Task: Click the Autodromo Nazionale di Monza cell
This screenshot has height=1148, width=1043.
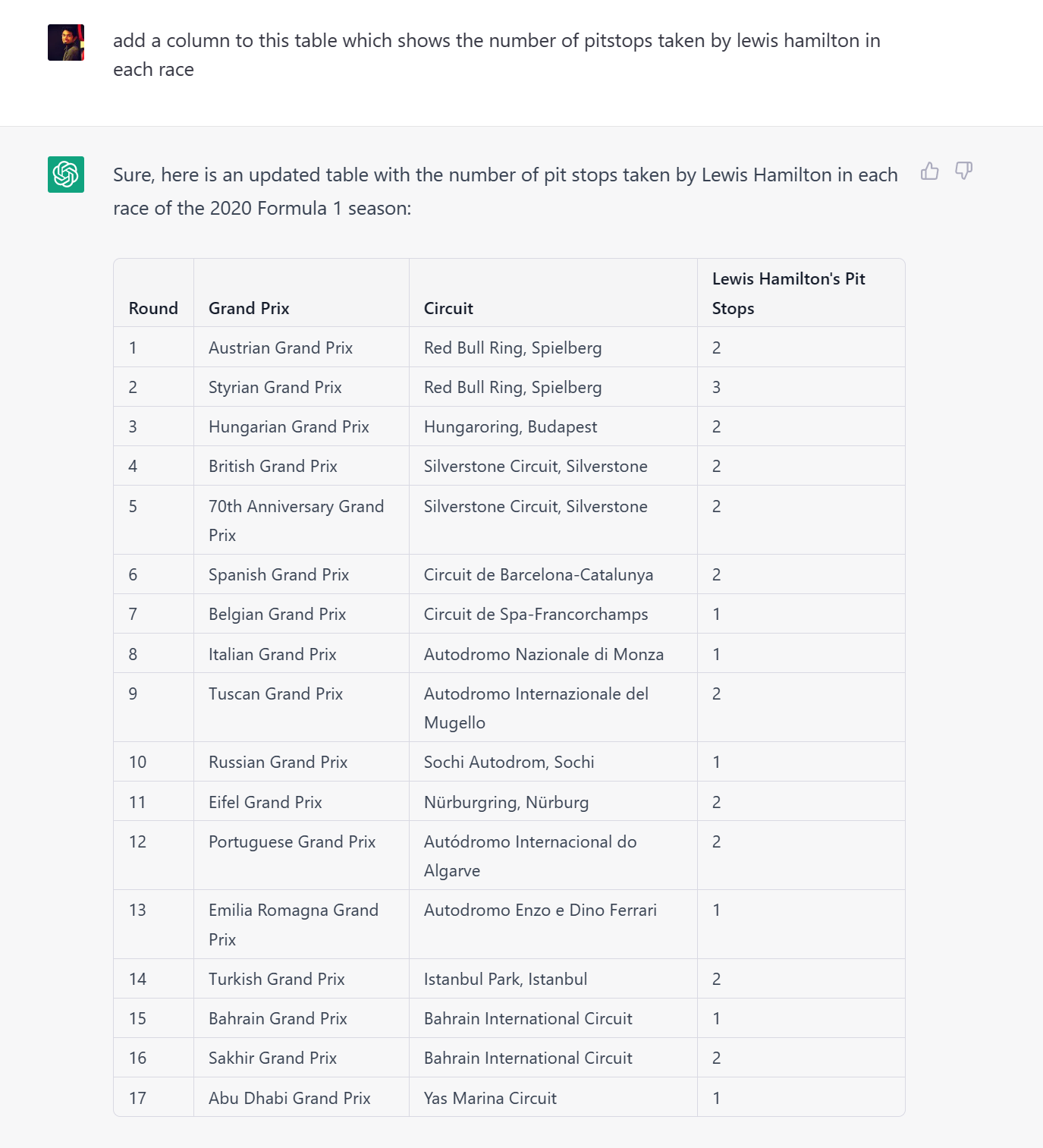Action: (543, 654)
